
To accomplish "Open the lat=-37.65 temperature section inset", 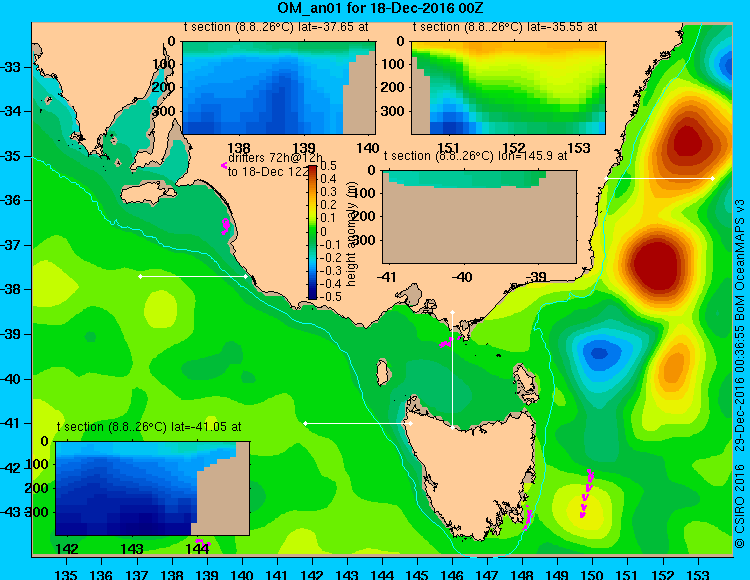I will tap(279, 88).
